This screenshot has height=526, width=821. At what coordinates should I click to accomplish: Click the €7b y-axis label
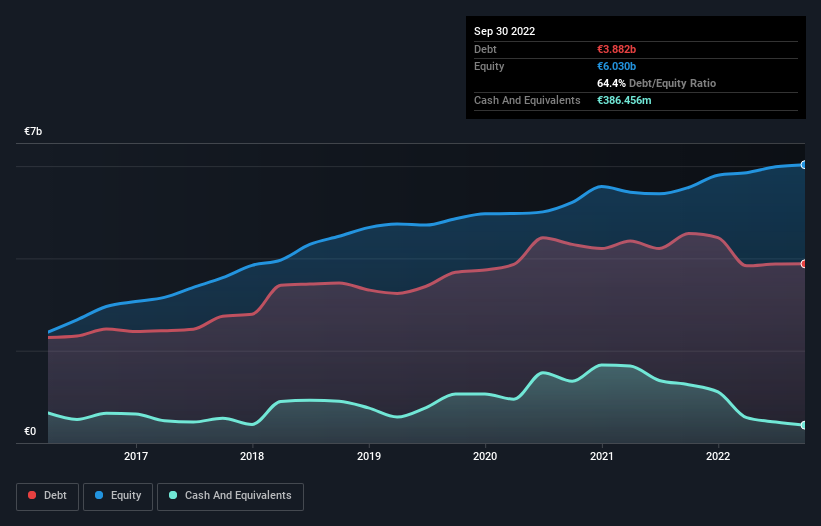tap(34, 132)
